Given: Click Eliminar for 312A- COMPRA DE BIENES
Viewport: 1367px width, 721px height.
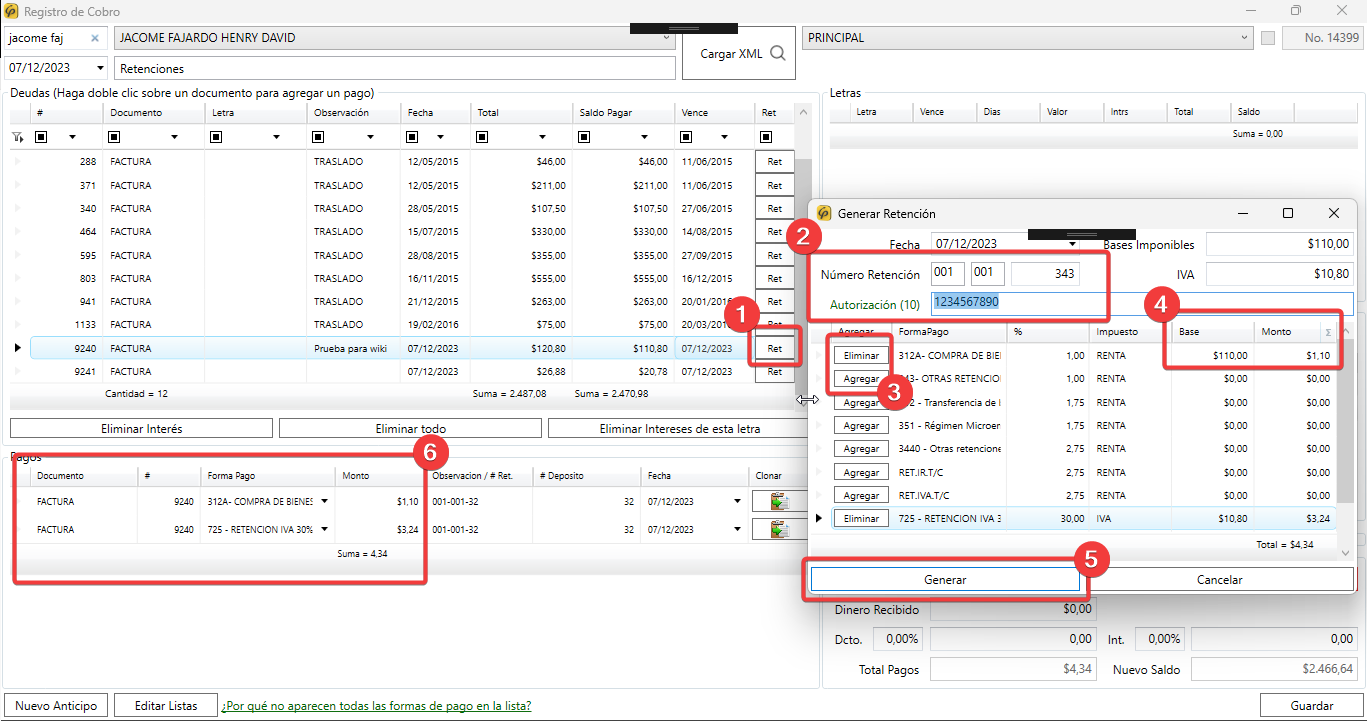Looking at the screenshot, I should [x=861, y=355].
